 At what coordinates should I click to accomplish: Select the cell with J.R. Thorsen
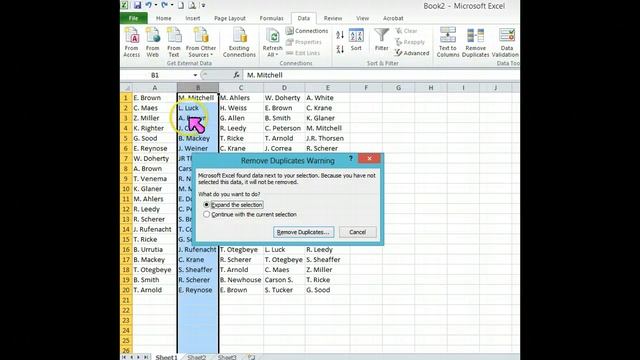click(327, 138)
